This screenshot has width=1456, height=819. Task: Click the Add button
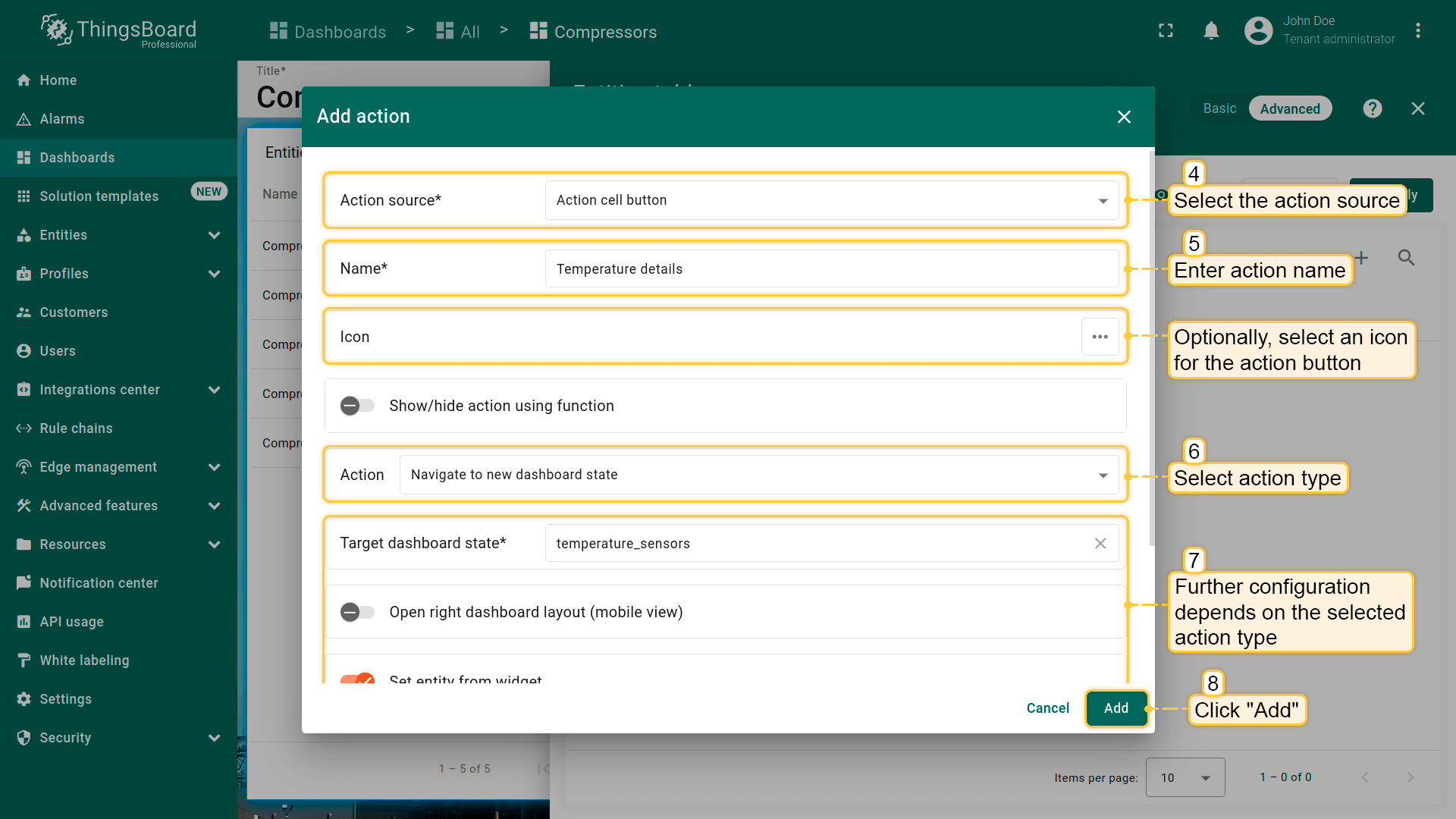(1116, 708)
